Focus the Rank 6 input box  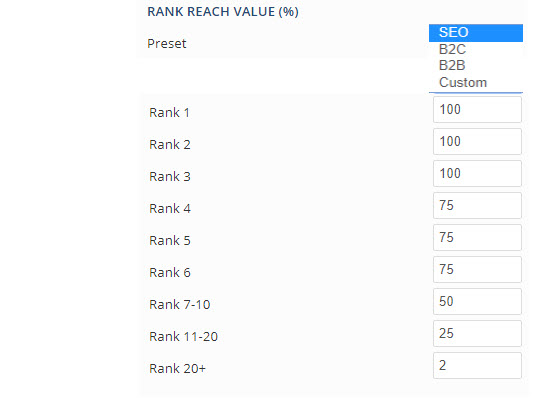[477, 270]
